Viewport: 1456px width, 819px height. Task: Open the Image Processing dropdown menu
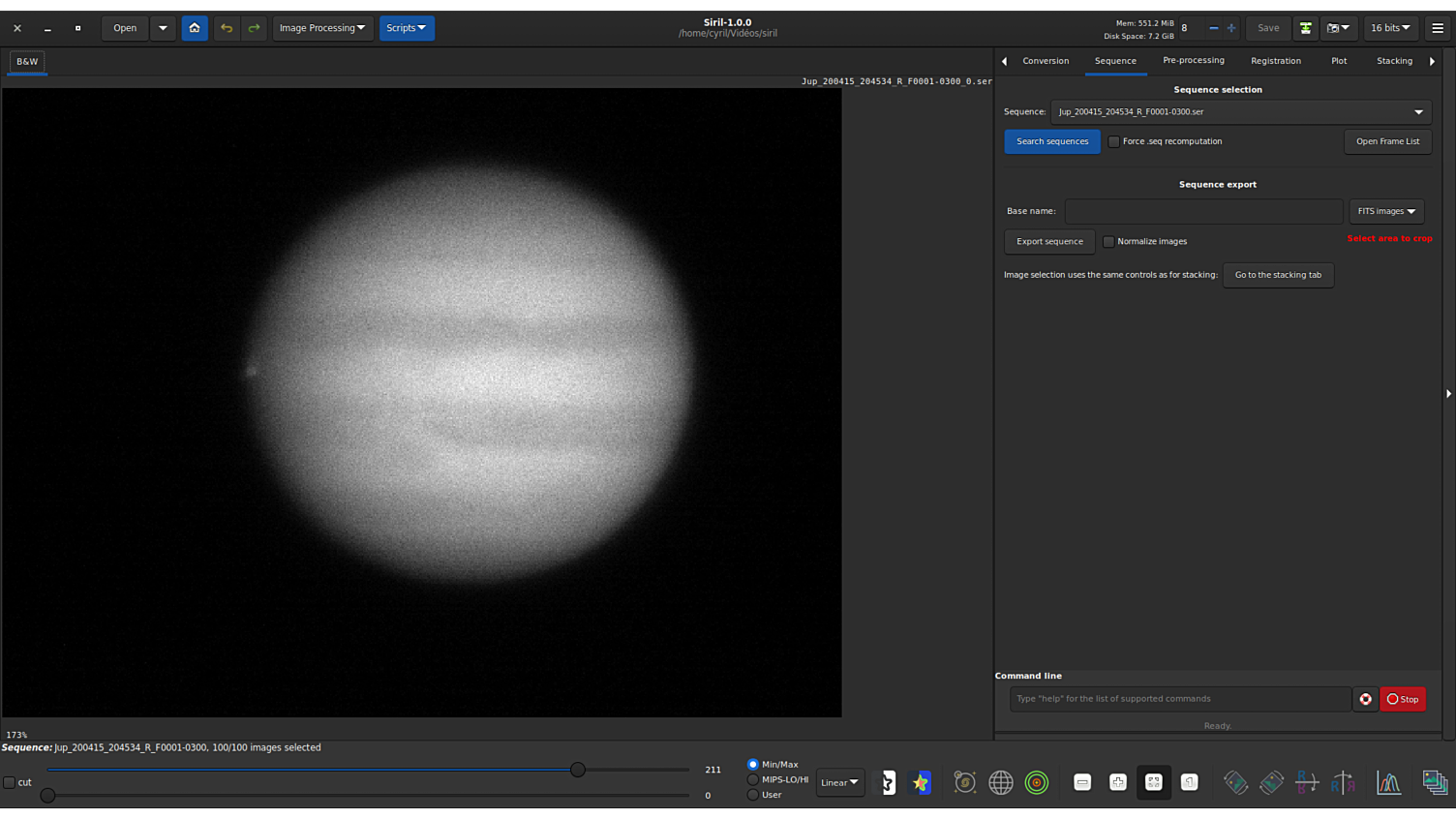tap(322, 28)
